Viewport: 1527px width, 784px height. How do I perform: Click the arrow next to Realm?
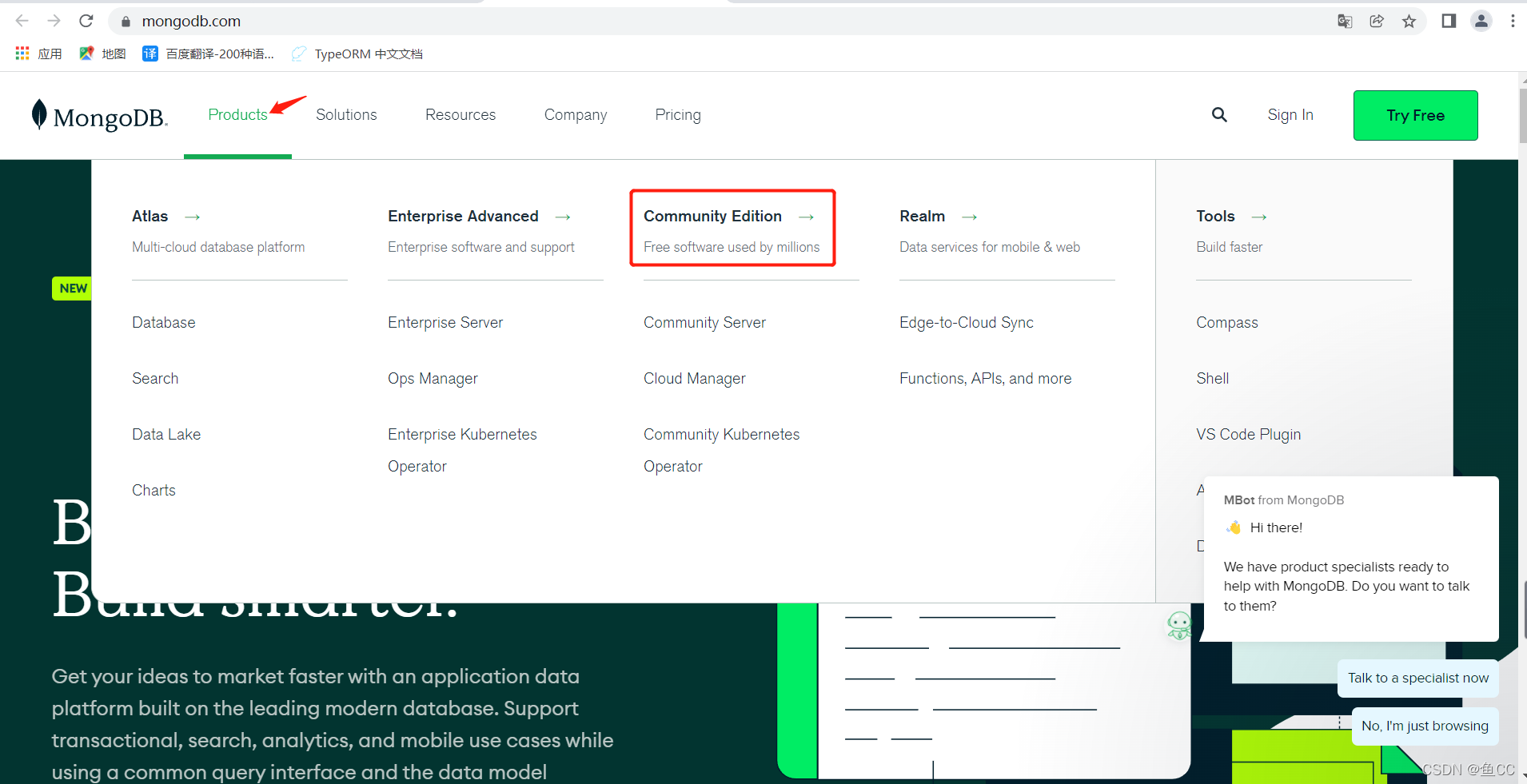[x=970, y=217]
